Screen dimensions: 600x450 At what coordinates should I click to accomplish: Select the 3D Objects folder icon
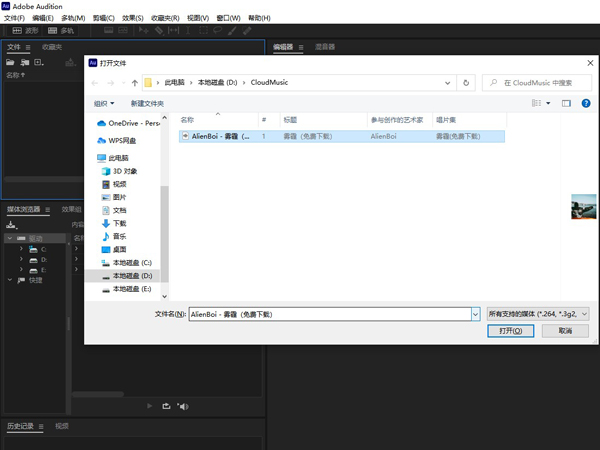pyautogui.click(x=106, y=171)
